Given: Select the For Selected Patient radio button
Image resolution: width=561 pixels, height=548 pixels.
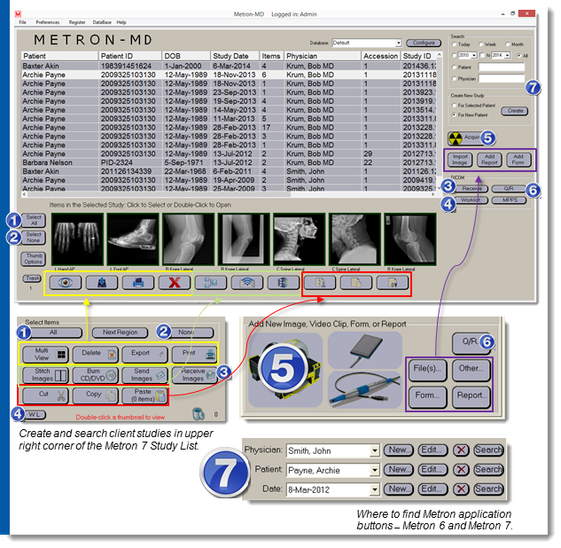Looking at the screenshot, I should pyautogui.click(x=454, y=106).
